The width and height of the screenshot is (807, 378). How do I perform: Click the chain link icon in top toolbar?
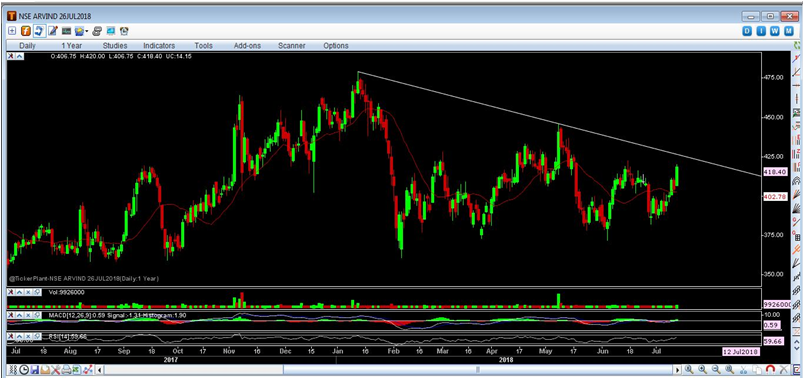click(x=97, y=31)
